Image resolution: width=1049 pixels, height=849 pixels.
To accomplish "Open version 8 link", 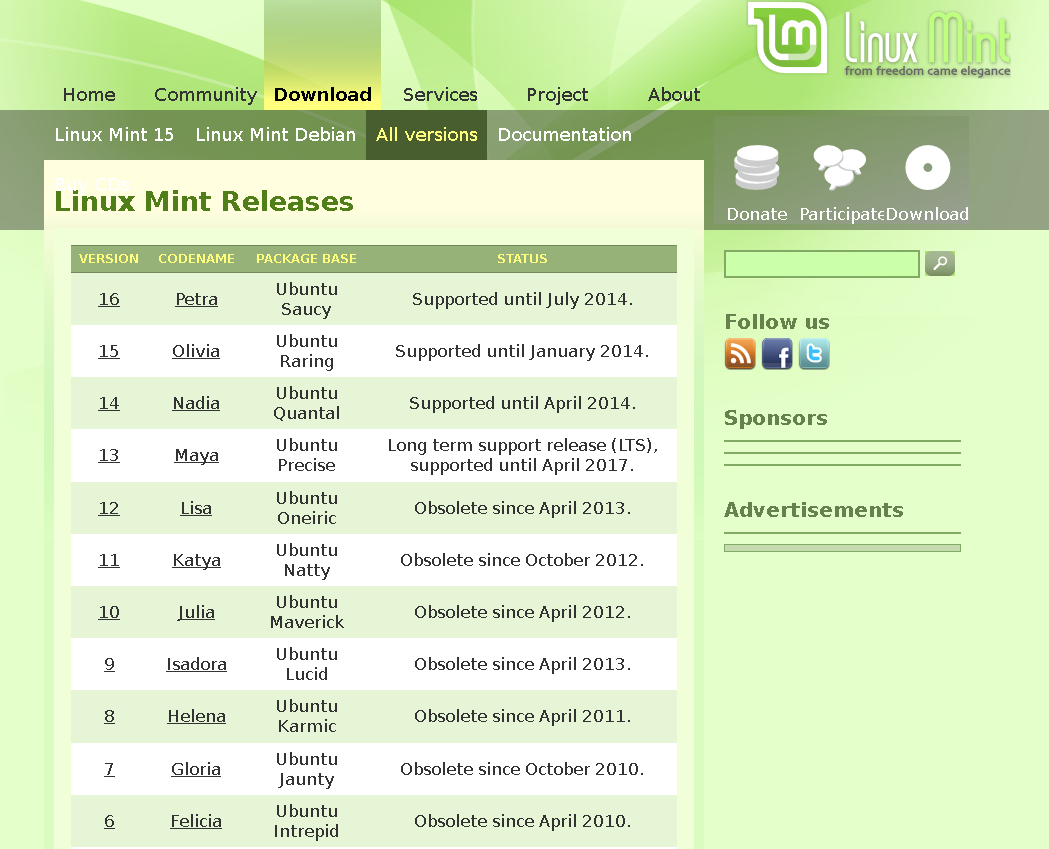I will pyautogui.click(x=109, y=717).
